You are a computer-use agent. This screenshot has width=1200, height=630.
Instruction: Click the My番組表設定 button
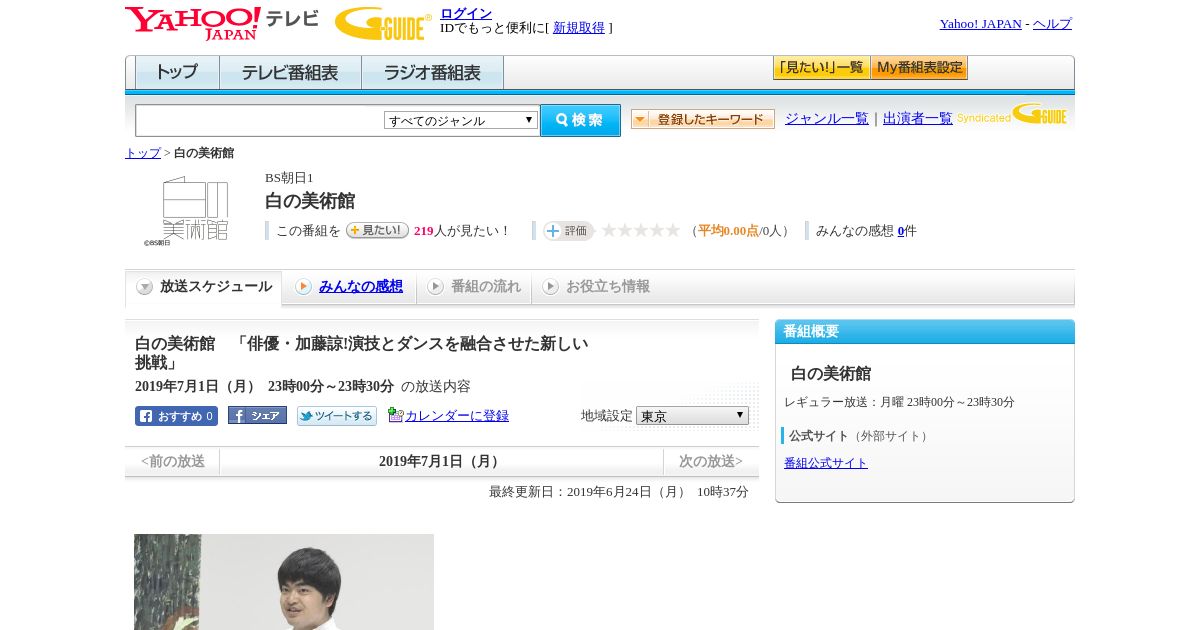919,68
